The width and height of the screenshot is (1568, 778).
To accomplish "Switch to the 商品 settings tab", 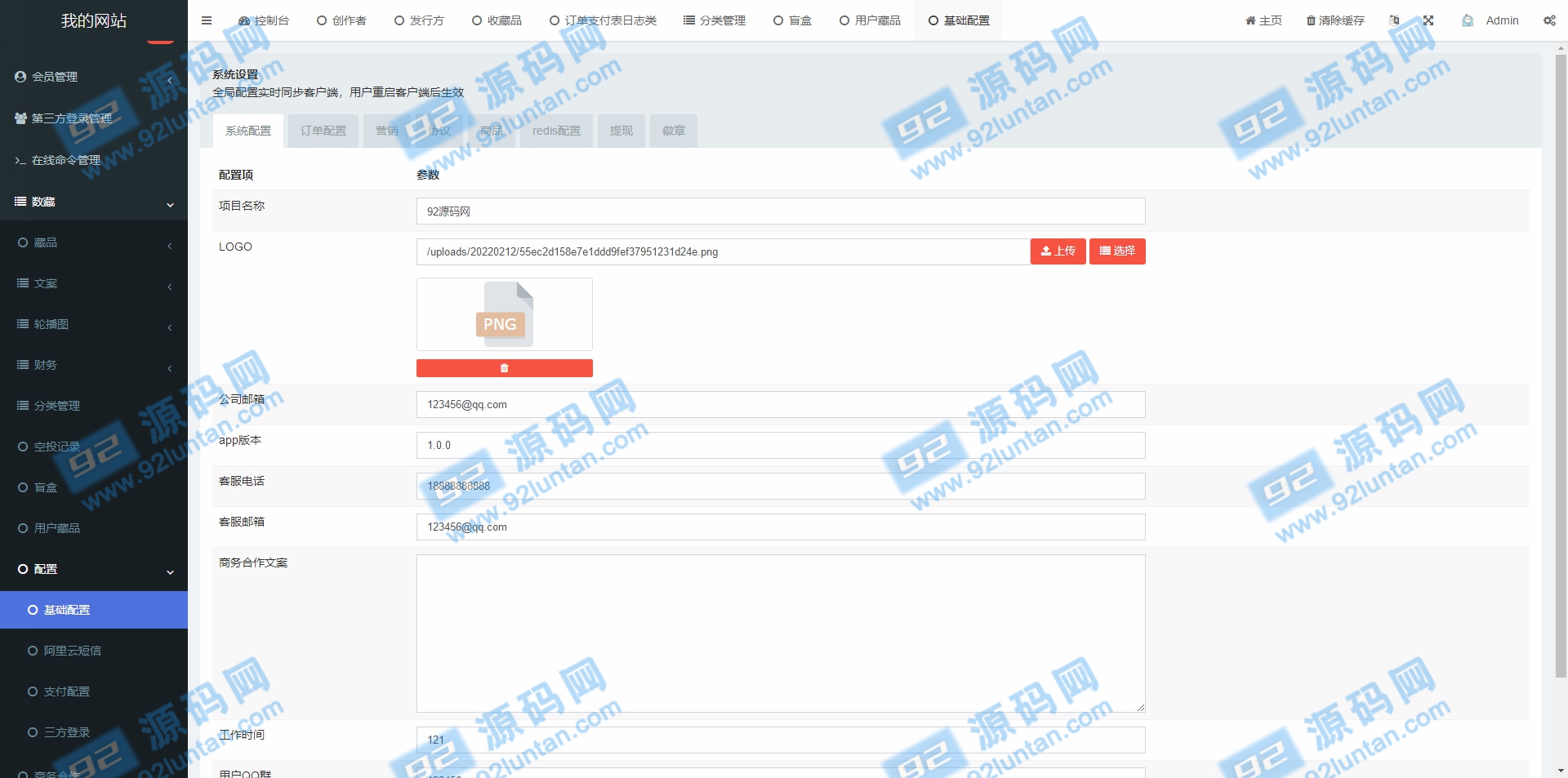I will point(492,131).
